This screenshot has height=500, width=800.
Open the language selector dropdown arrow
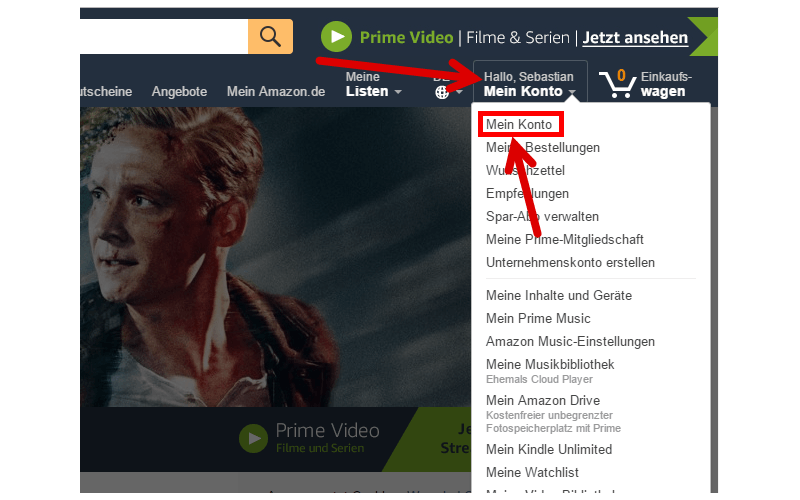click(459, 92)
